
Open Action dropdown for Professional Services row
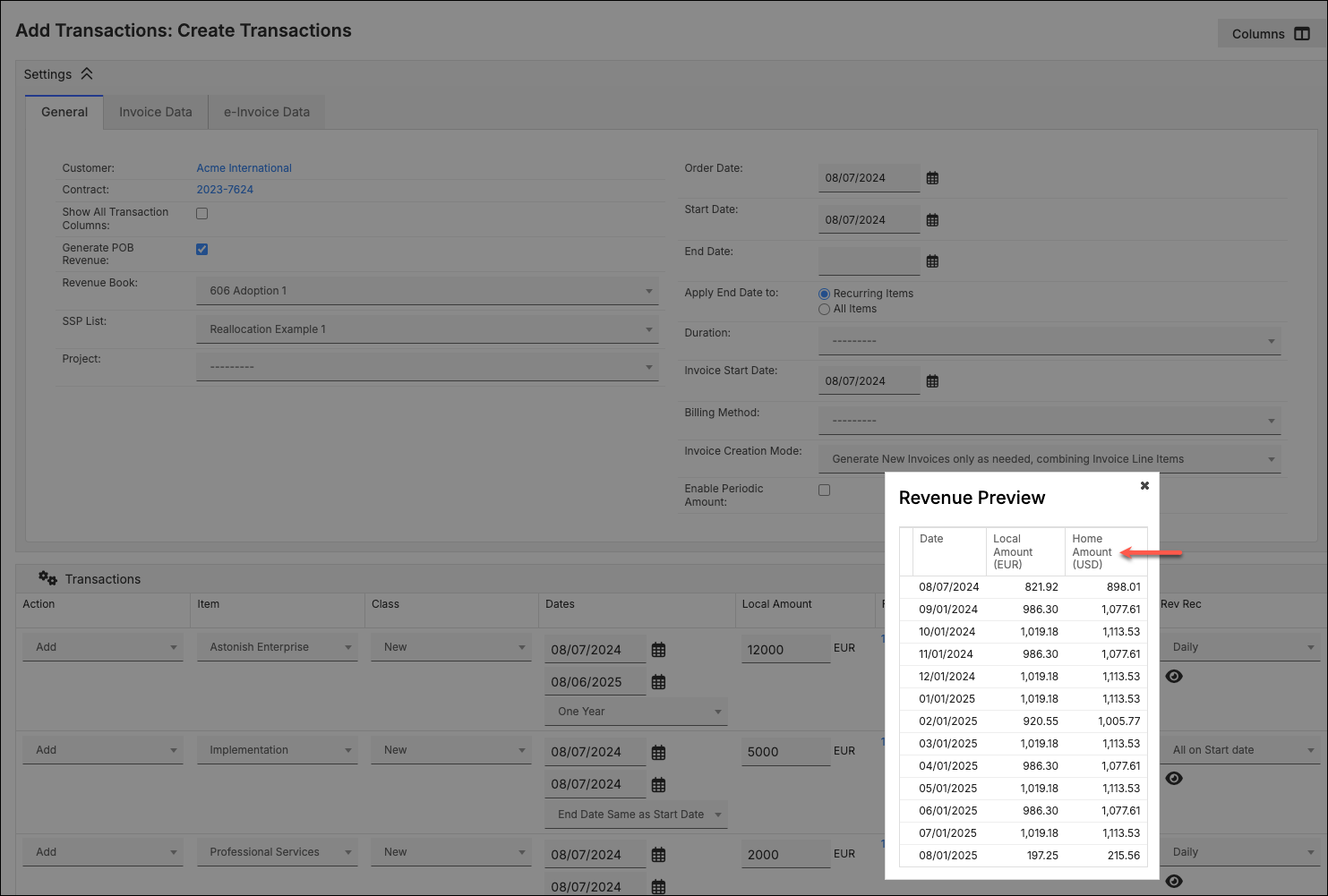tap(103, 852)
